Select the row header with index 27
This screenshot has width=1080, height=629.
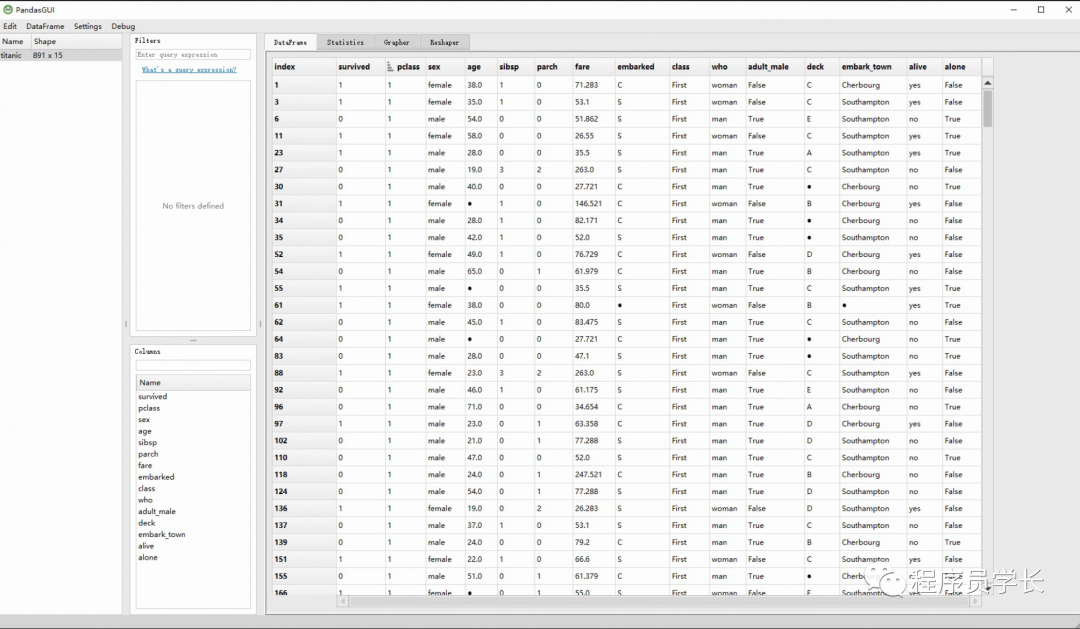(x=304, y=169)
